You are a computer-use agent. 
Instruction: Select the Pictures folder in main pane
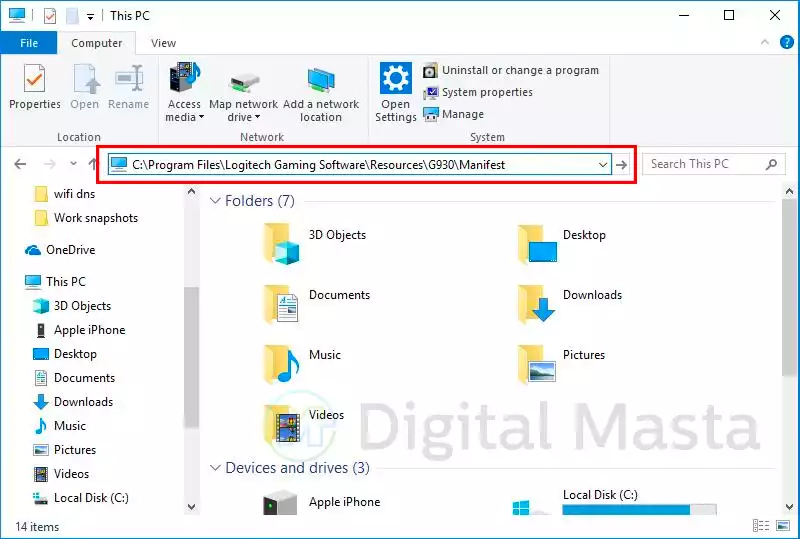[561, 364]
